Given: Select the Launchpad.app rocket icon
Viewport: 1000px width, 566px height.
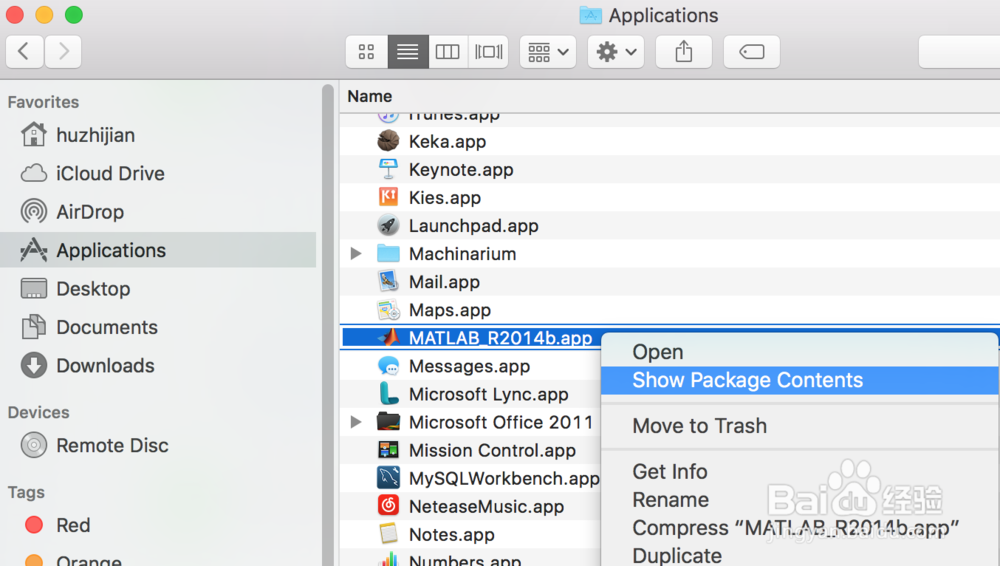Looking at the screenshot, I should (388, 225).
